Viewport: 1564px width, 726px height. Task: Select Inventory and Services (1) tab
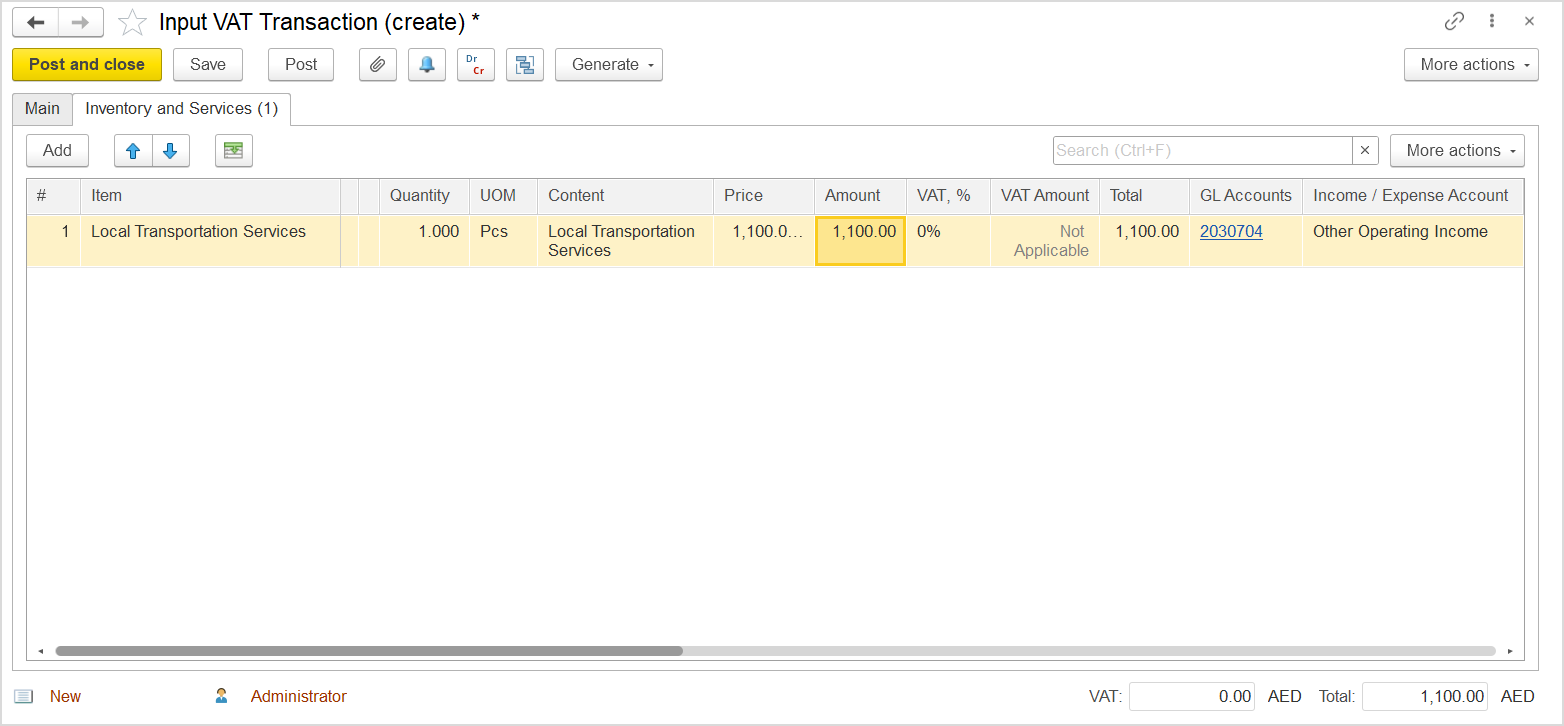pyautogui.click(x=182, y=109)
